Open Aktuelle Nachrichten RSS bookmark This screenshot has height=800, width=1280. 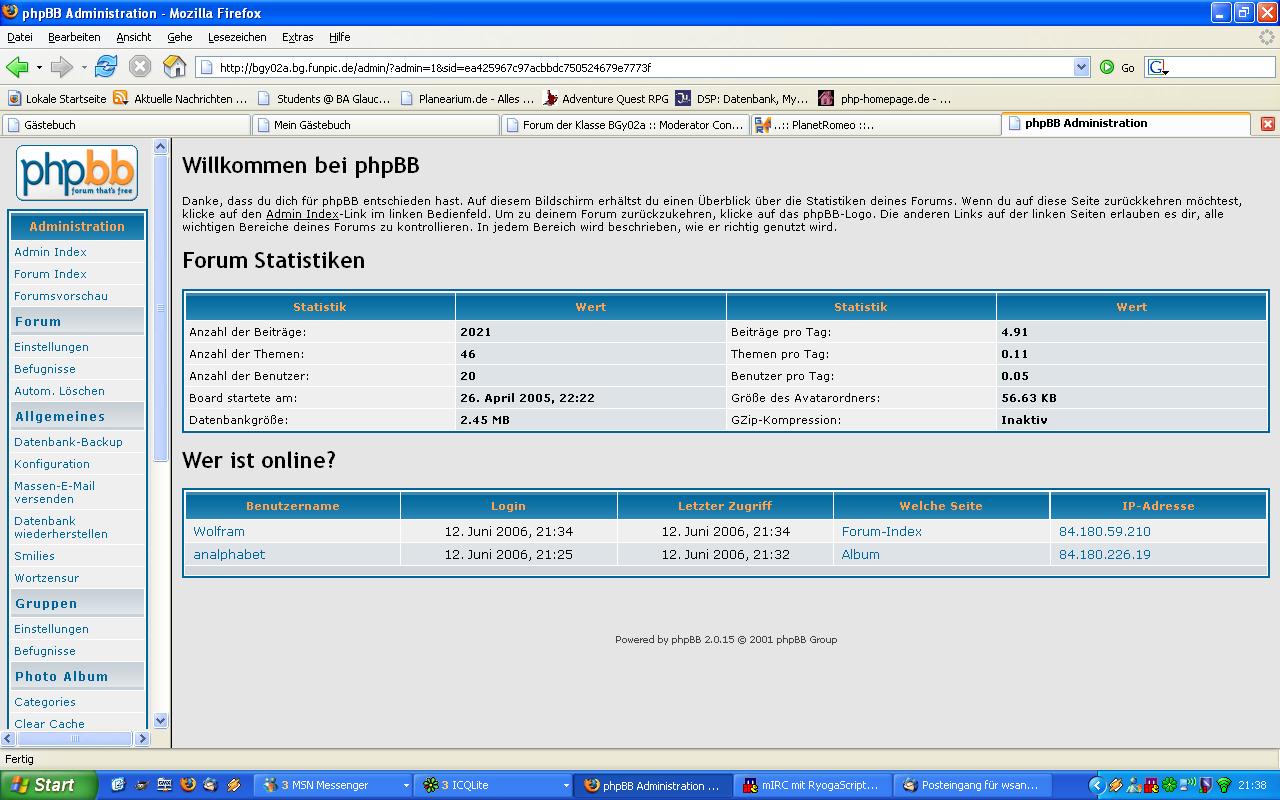click(180, 98)
